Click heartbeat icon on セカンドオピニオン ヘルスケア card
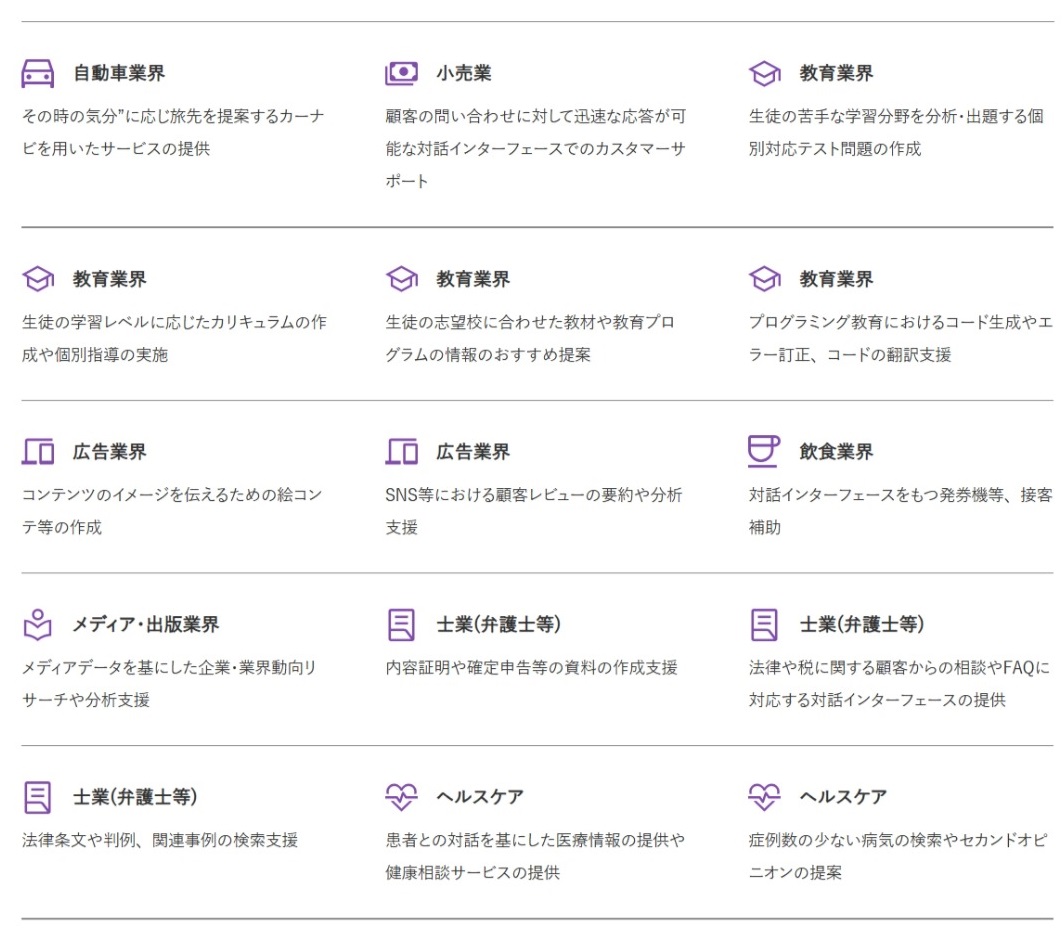1063x946 pixels. click(764, 797)
